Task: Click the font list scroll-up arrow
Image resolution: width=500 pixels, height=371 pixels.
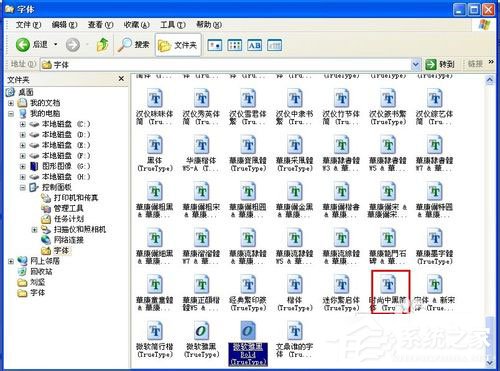Action: (x=489, y=80)
